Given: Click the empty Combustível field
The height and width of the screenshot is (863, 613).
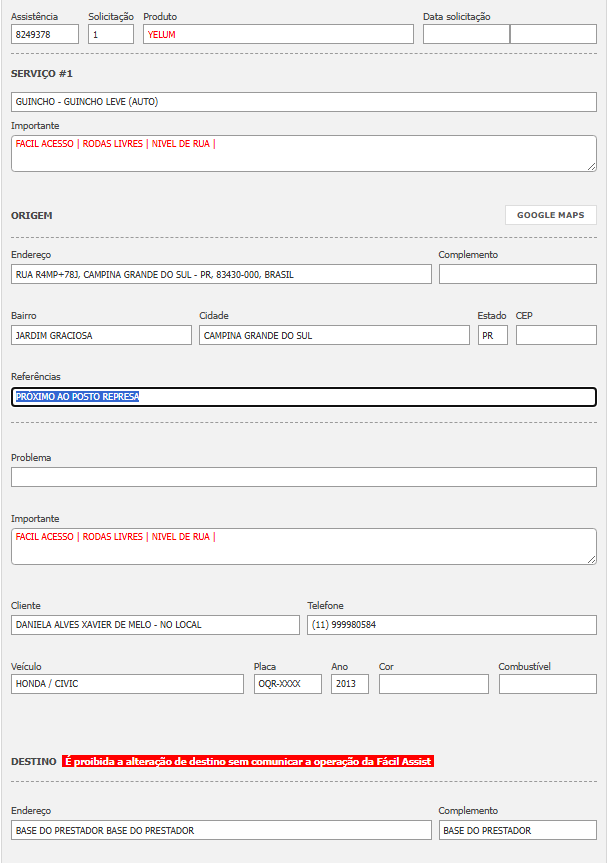Looking at the screenshot, I should (x=547, y=684).
